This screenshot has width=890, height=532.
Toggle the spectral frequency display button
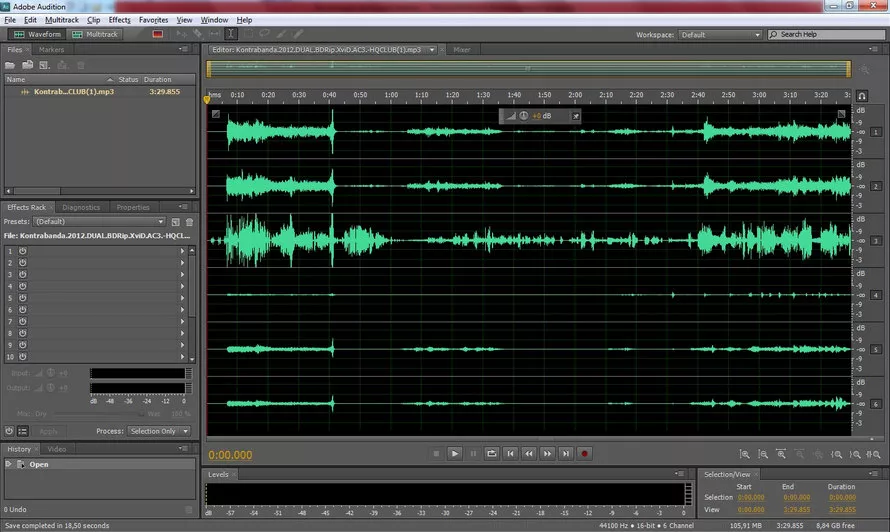(158, 34)
